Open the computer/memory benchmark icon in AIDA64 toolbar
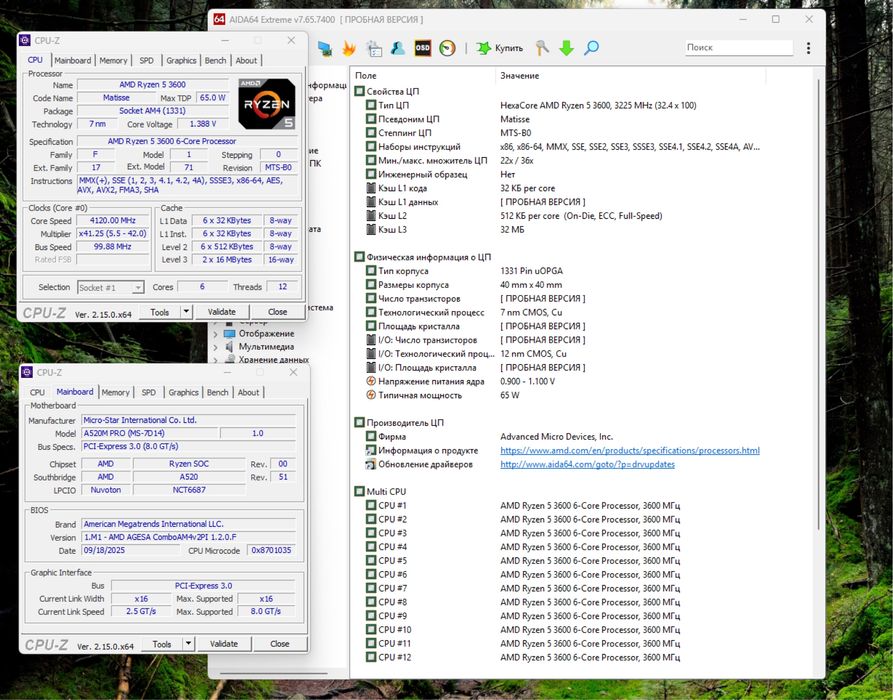 [x=325, y=48]
